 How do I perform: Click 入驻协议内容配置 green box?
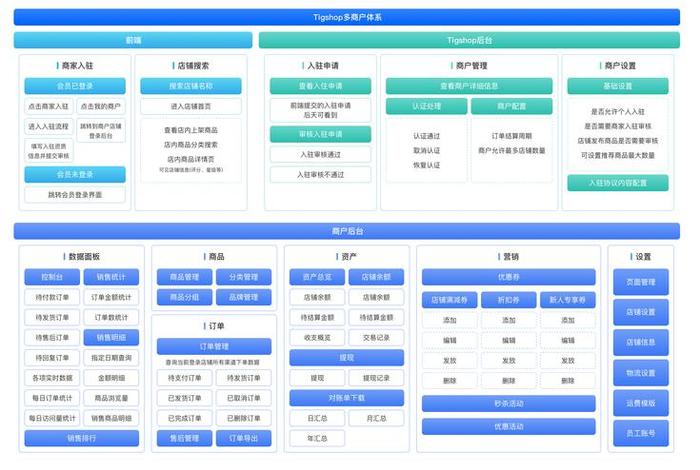coord(618,183)
